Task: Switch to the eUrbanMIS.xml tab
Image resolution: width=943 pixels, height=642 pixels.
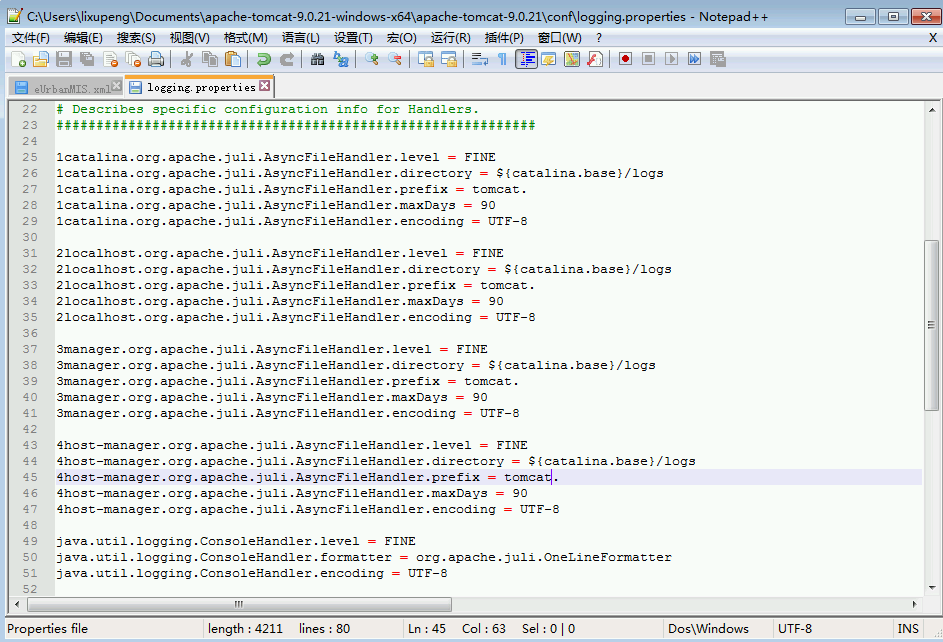Action: click(x=66, y=88)
